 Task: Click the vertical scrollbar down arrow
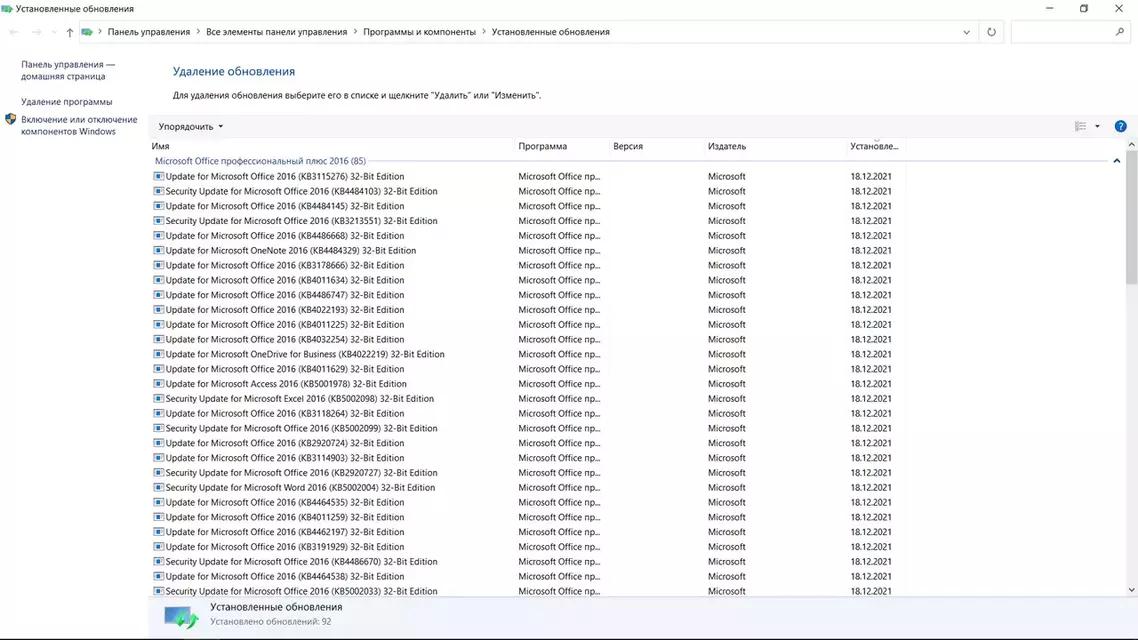[1131, 591]
